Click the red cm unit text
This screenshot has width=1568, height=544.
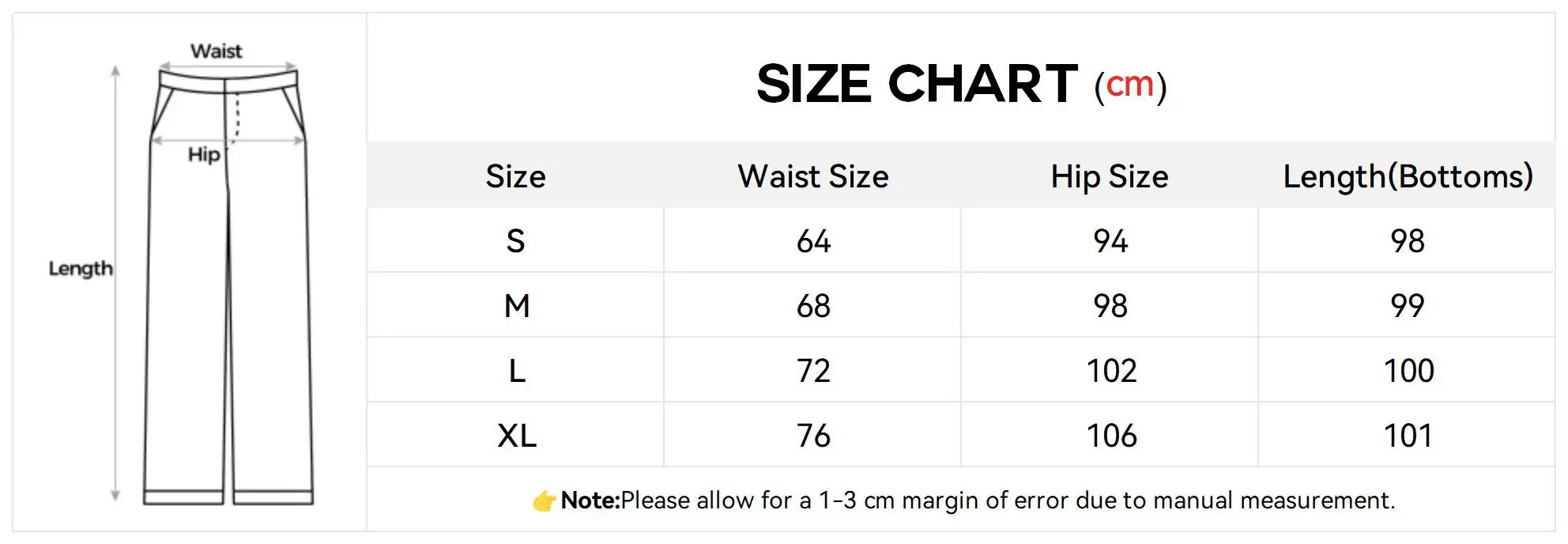[x=1130, y=85]
